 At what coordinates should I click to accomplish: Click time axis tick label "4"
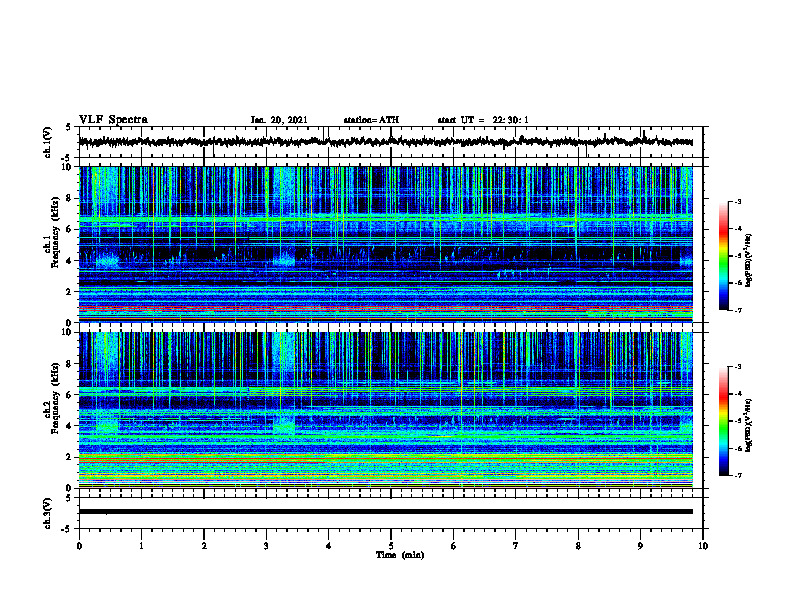point(328,546)
